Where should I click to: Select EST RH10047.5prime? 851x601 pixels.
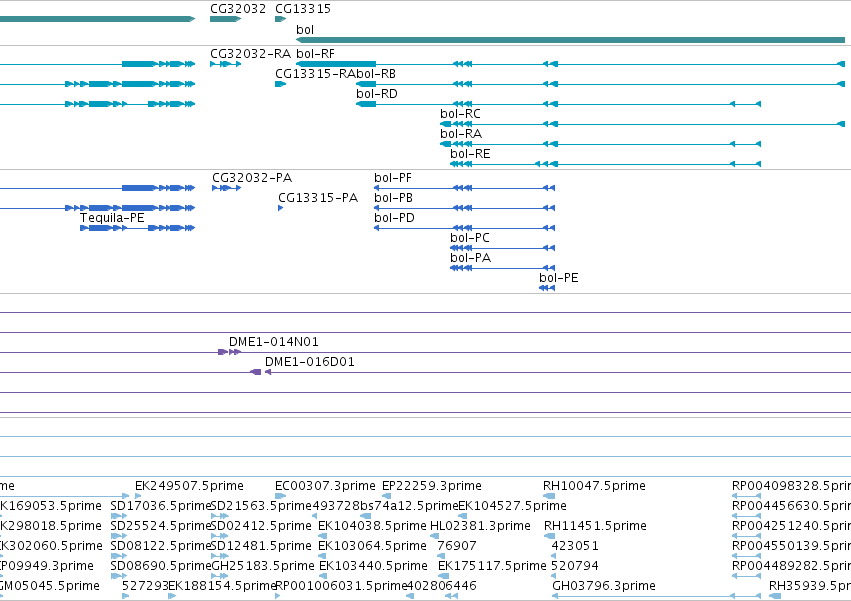[594, 486]
